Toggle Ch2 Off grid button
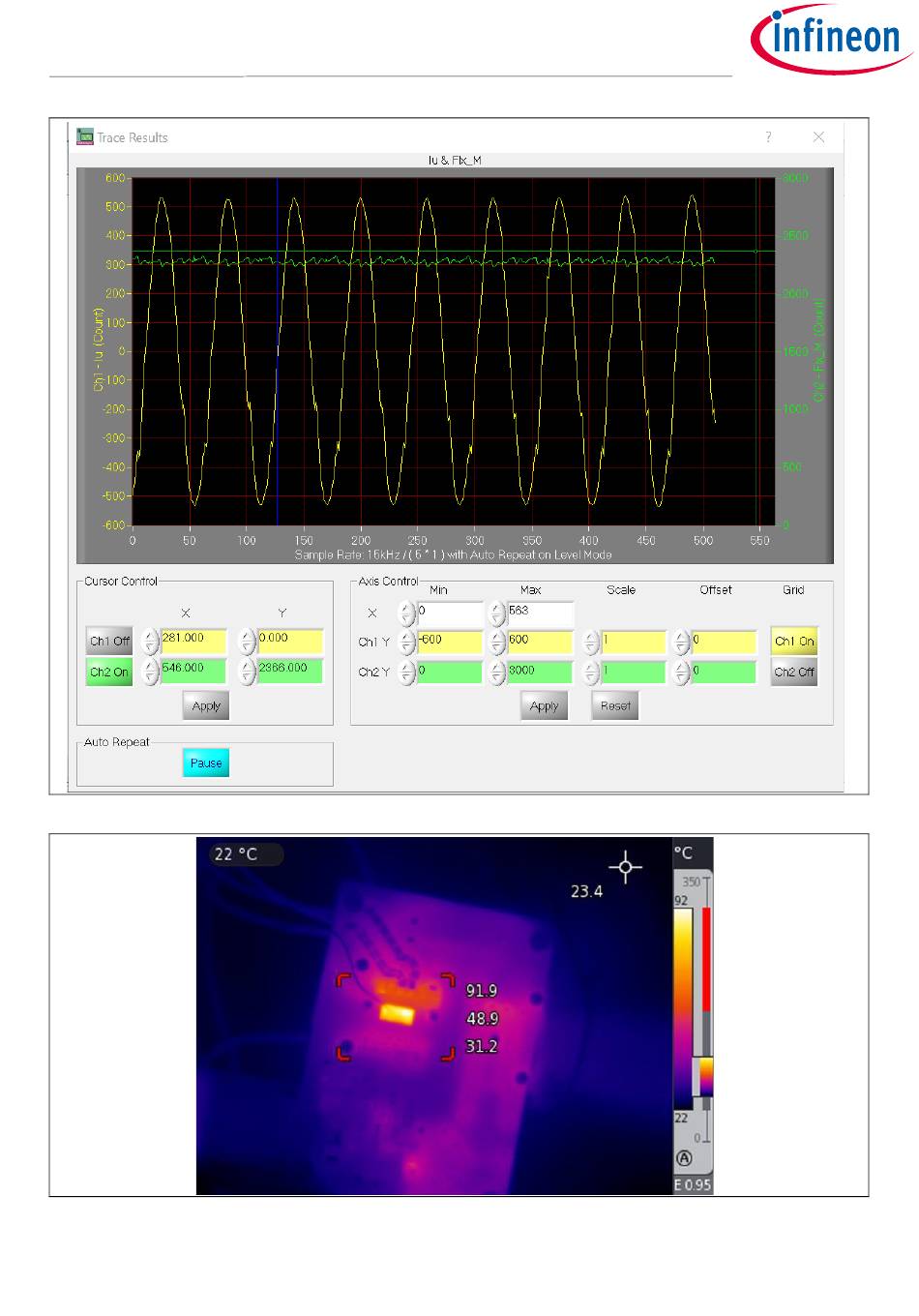Screen dimensions: 919x1316 [793, 672]
